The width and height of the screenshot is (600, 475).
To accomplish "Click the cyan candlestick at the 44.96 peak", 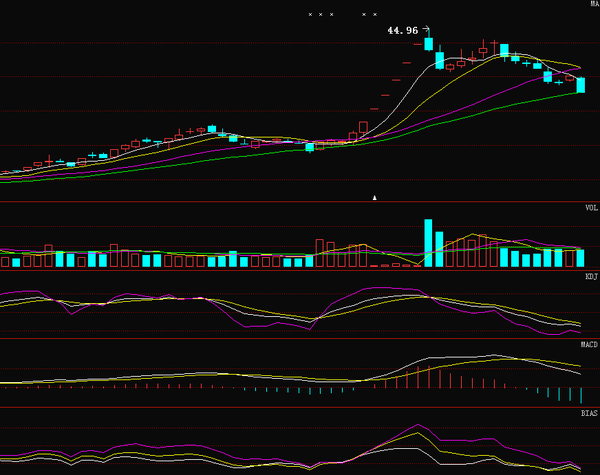I will [428, 43].
